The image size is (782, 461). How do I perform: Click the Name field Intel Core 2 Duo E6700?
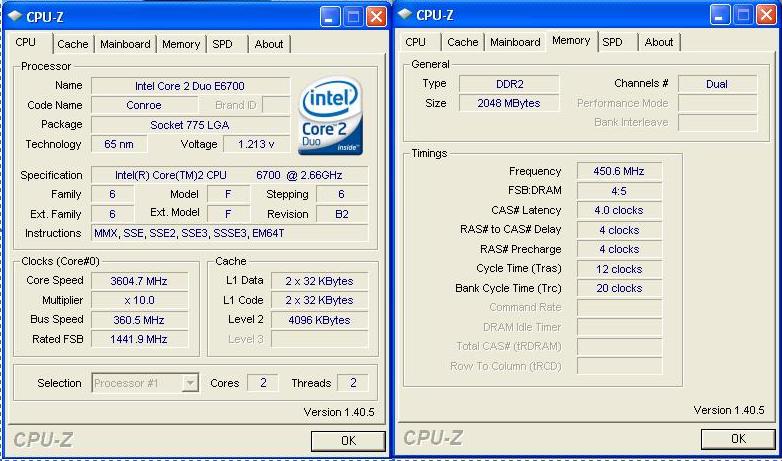click(x=190, y=86)
